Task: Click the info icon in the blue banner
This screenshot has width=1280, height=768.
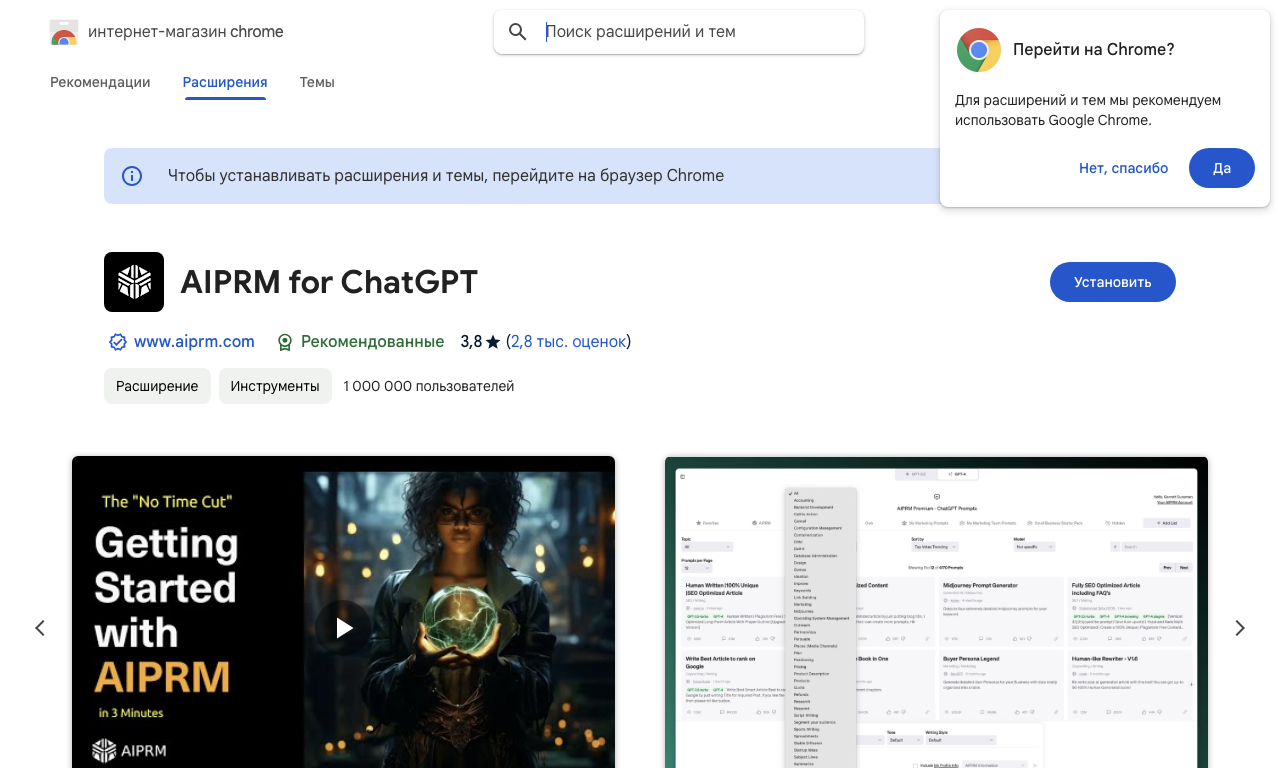Action: (x=132, y=176)
